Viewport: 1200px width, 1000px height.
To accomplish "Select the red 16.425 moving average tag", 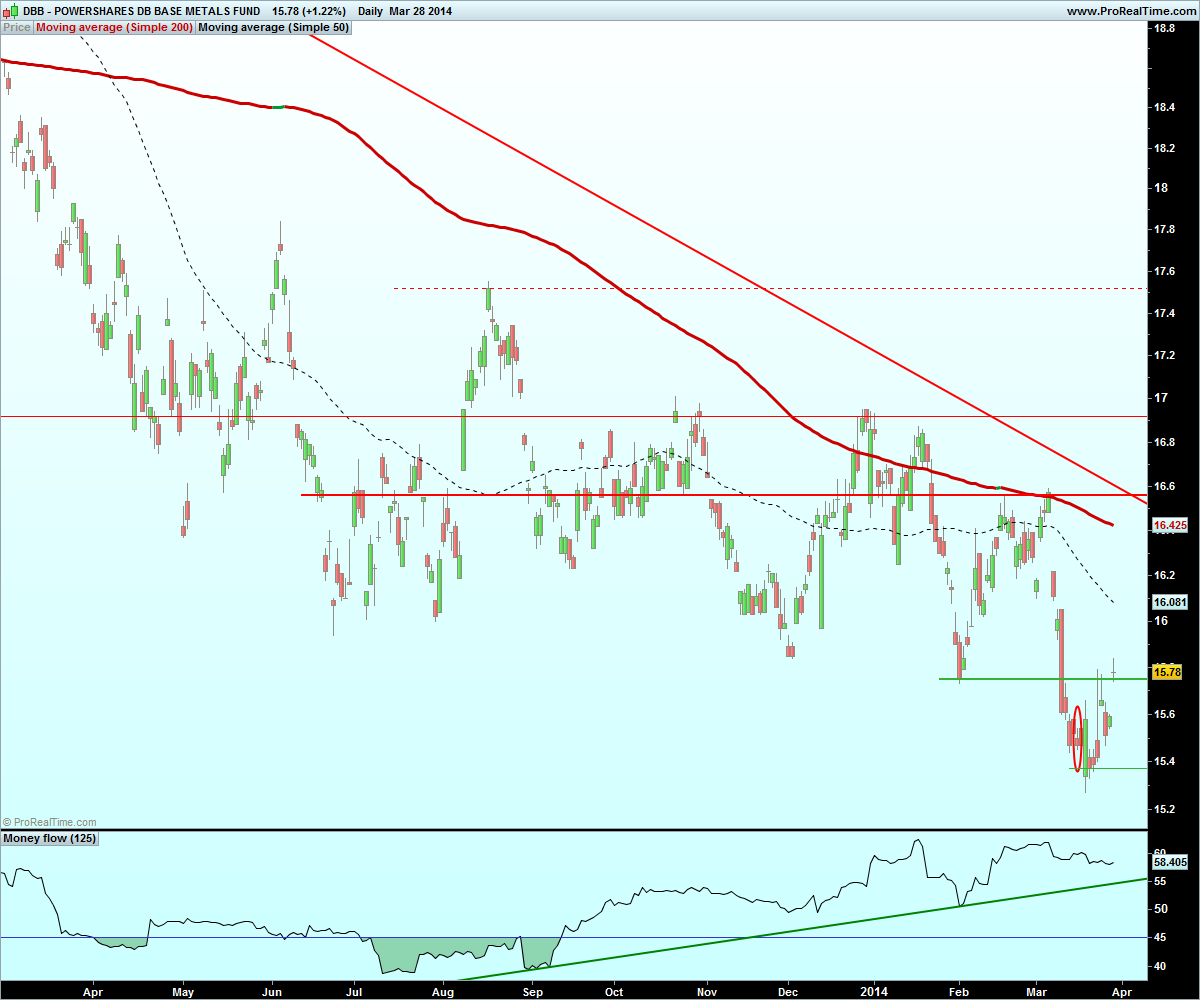I will tap(1167, 524).
